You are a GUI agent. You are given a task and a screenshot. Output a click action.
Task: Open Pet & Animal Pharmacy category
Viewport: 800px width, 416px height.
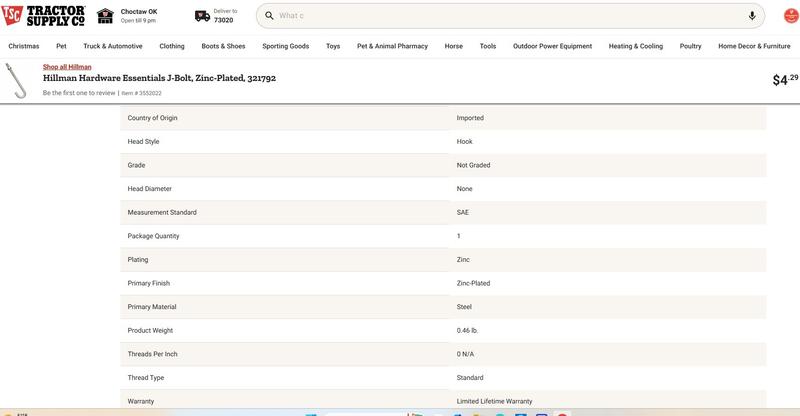(x=392, y=46)
